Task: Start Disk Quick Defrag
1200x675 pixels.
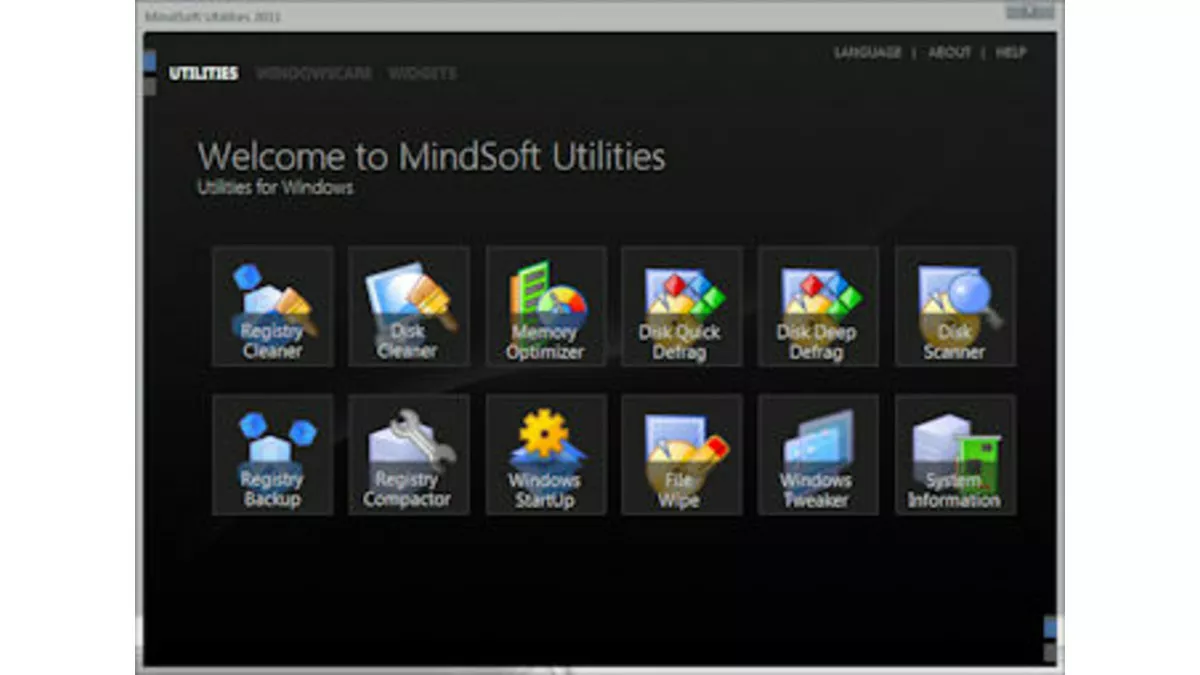Action: (681, 307)
